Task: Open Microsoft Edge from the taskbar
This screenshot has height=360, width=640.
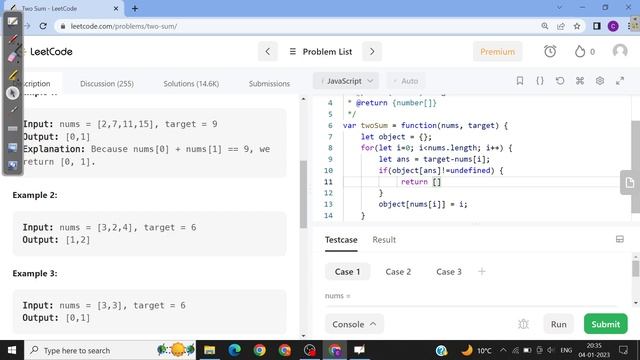Action: coord(235,350)
